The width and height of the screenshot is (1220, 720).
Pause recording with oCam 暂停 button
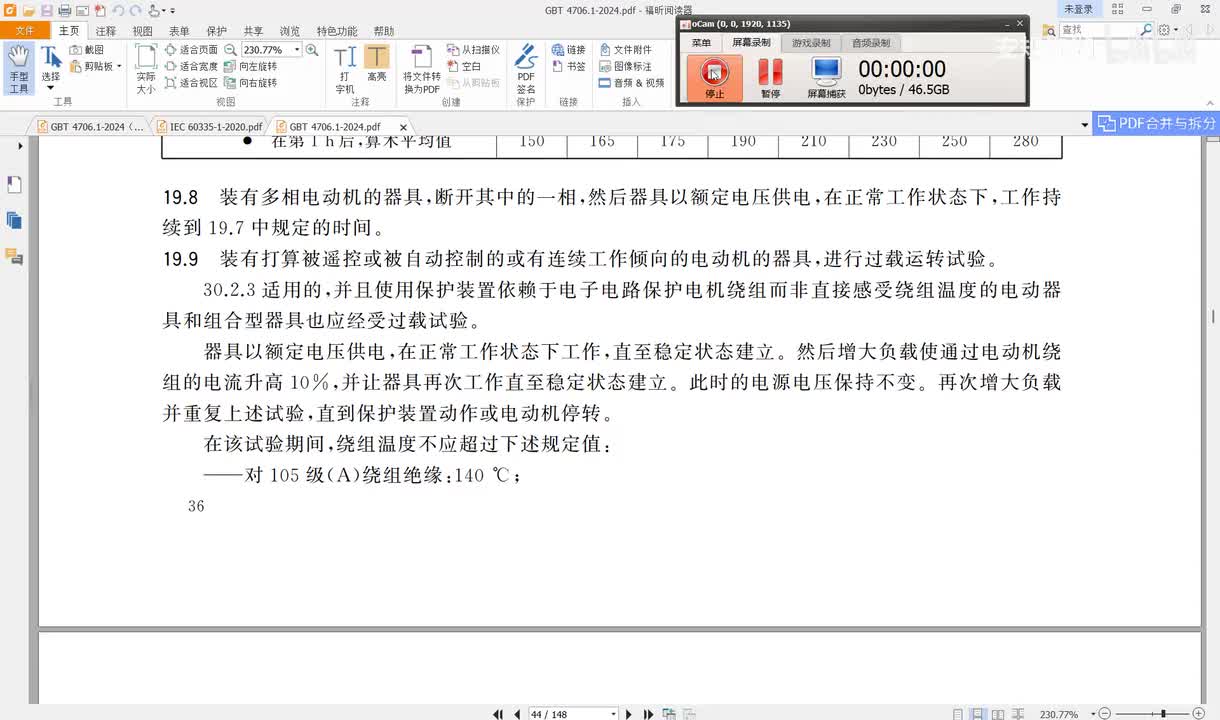(770, 78)
